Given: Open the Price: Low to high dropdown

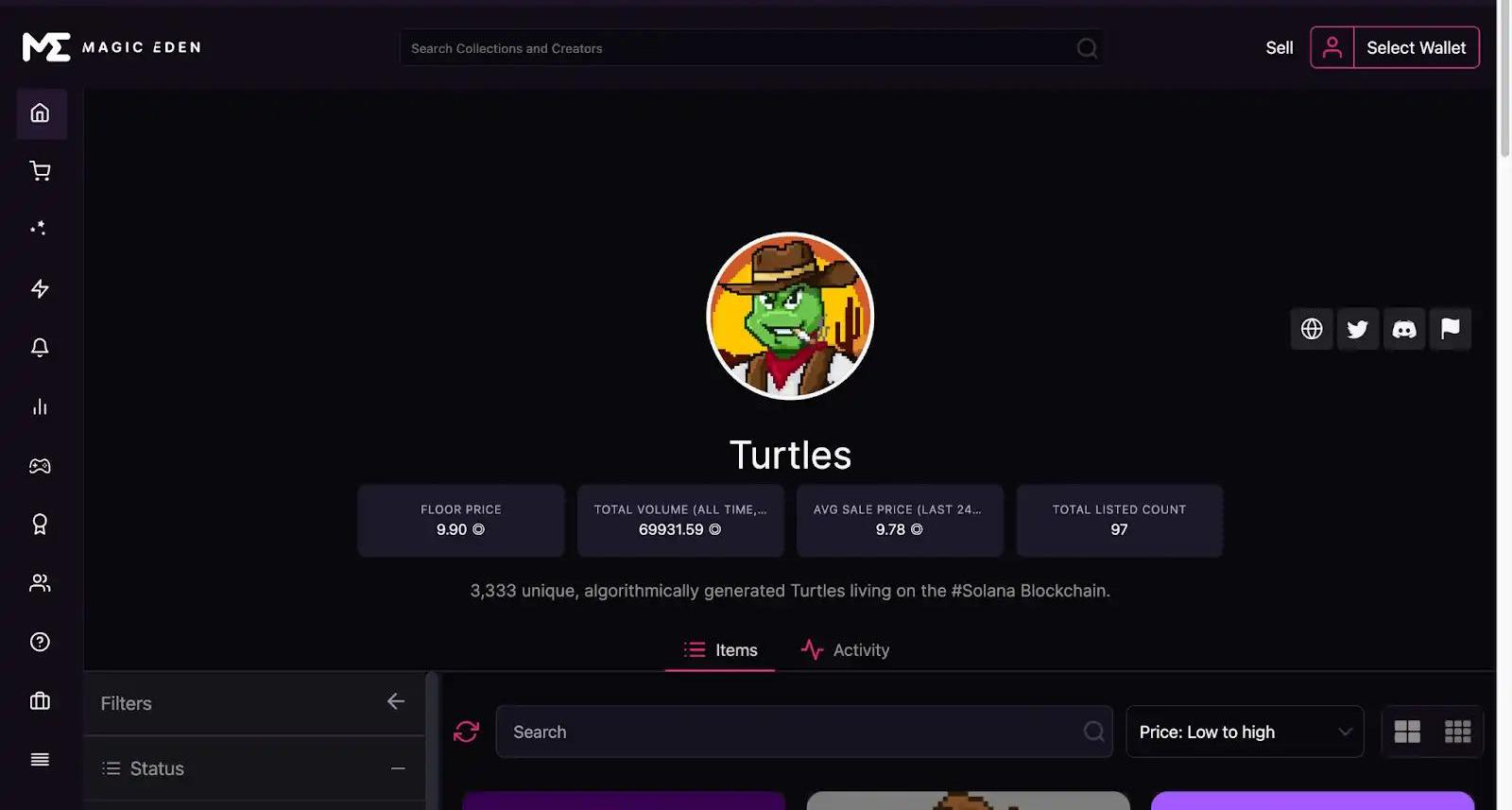Looking at the screenshot, I should (x=1245, y=732).
